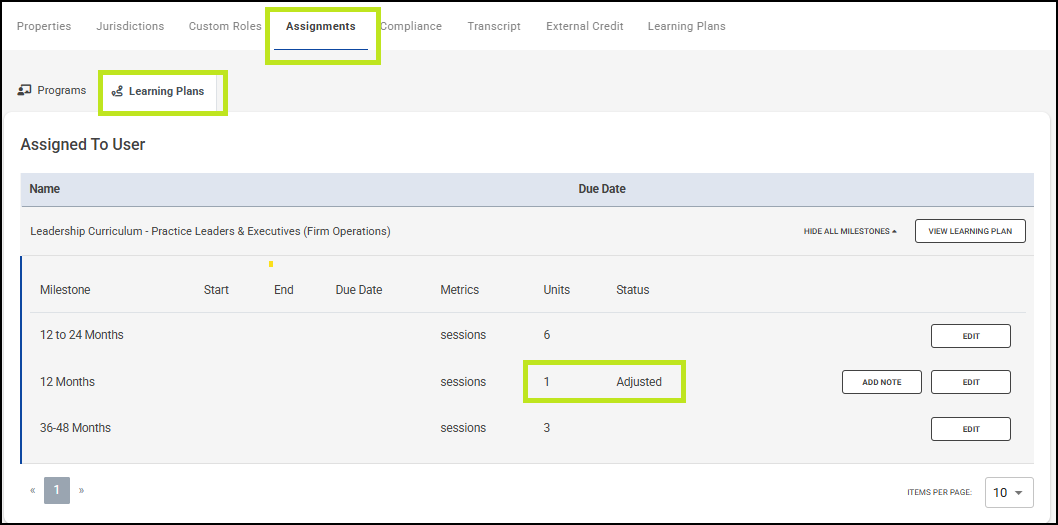The image size is (1058, 525).
Task: Click the Programs sub-tab icon
Action: (25, 90)
